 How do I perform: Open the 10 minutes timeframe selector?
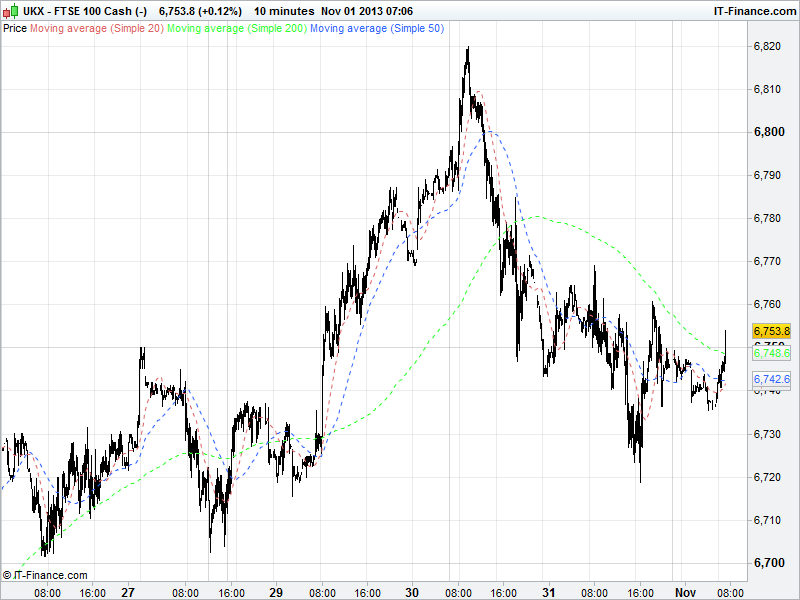tap(282, 11)
